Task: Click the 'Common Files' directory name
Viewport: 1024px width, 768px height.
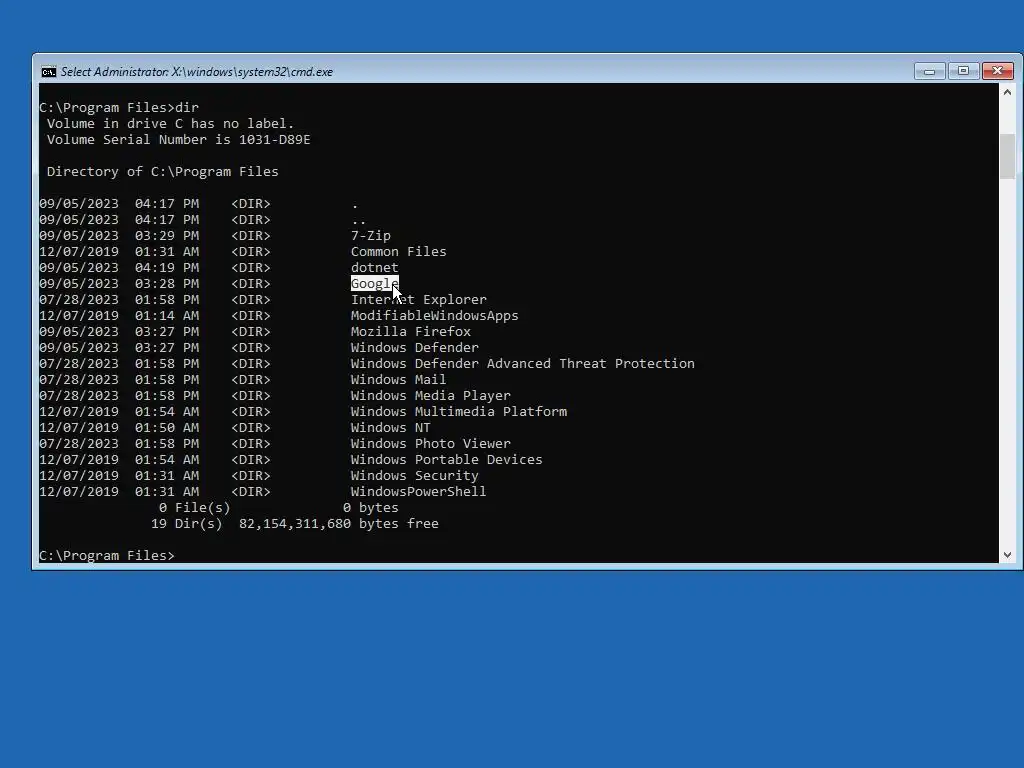Action: [398, 251]
